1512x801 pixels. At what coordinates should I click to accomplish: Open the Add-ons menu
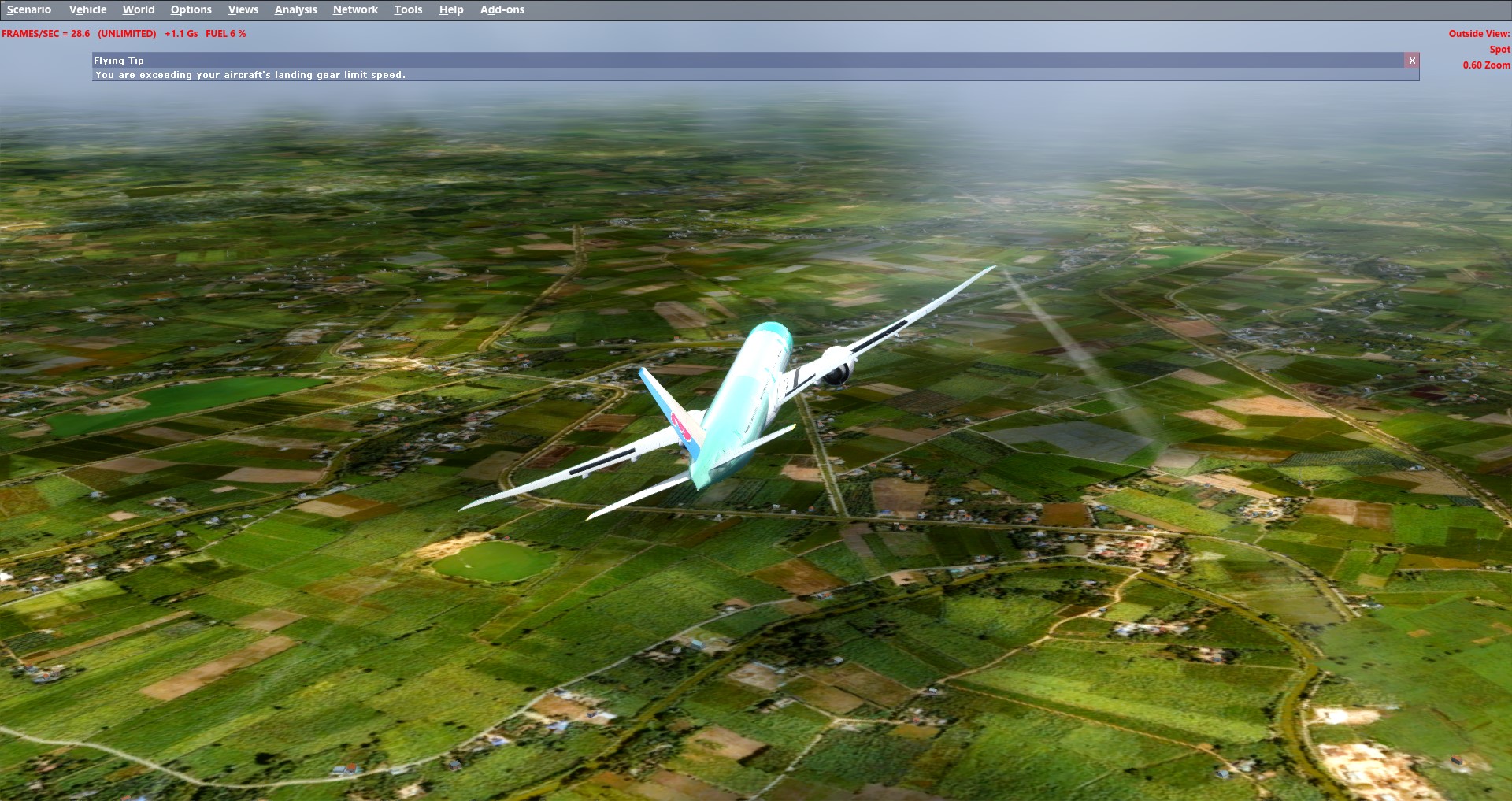(x=502, y=9)
